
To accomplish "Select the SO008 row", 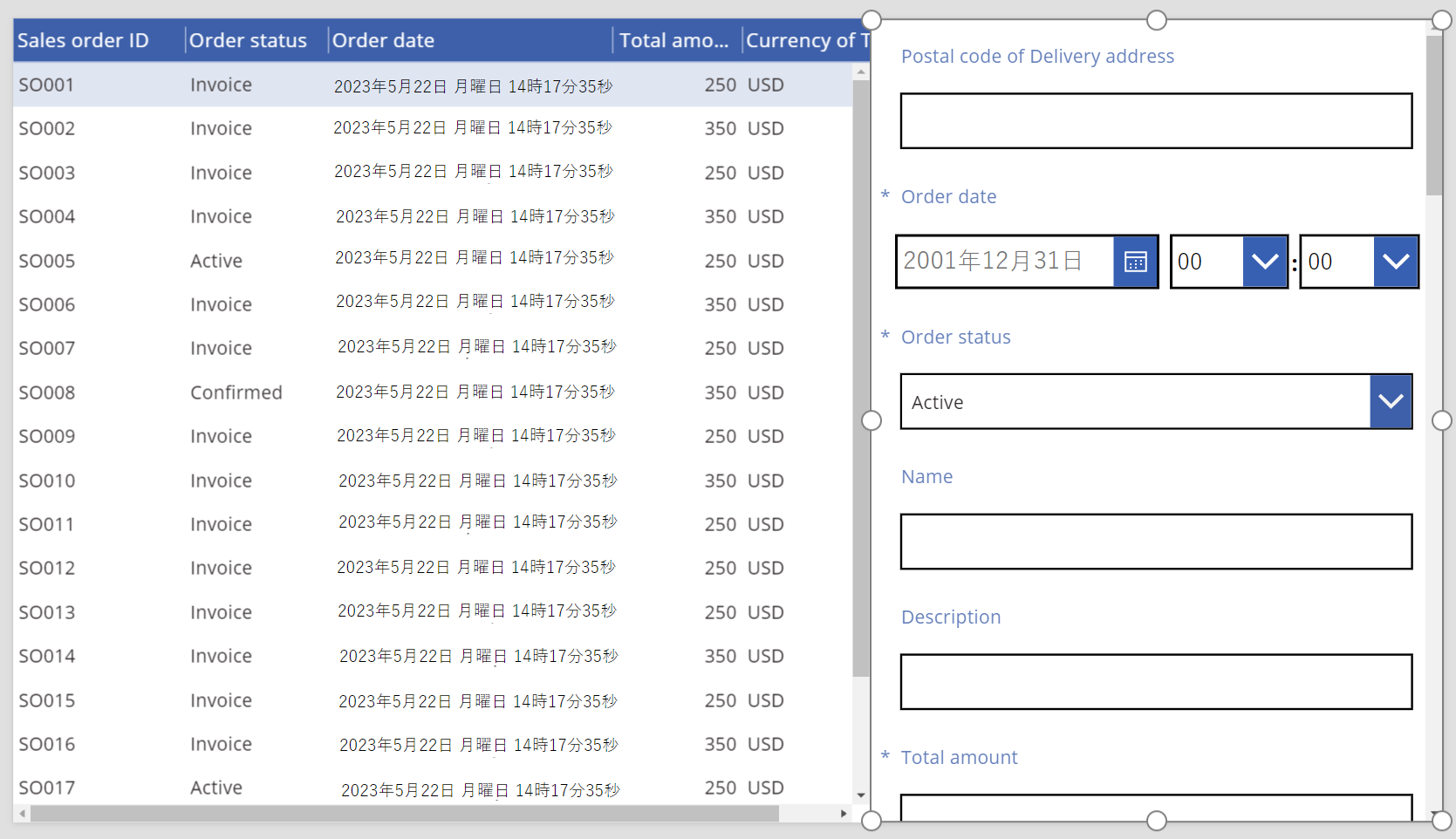I will (433, 392).
